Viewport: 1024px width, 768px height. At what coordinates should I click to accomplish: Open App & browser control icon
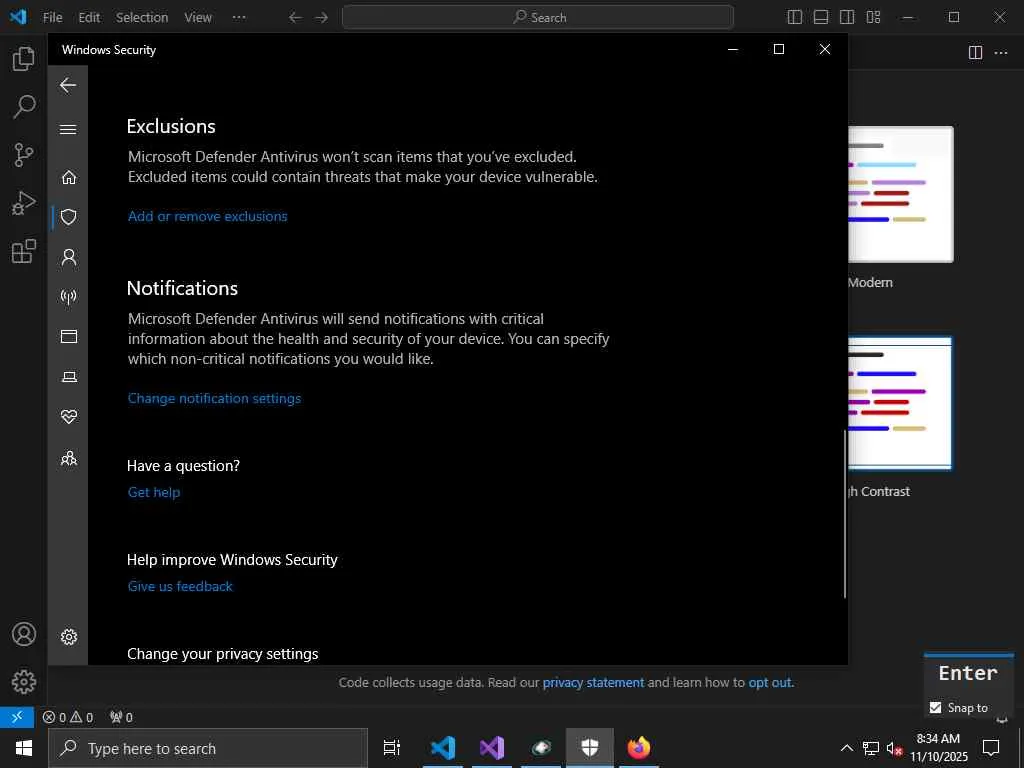click(x=69, y=336)
